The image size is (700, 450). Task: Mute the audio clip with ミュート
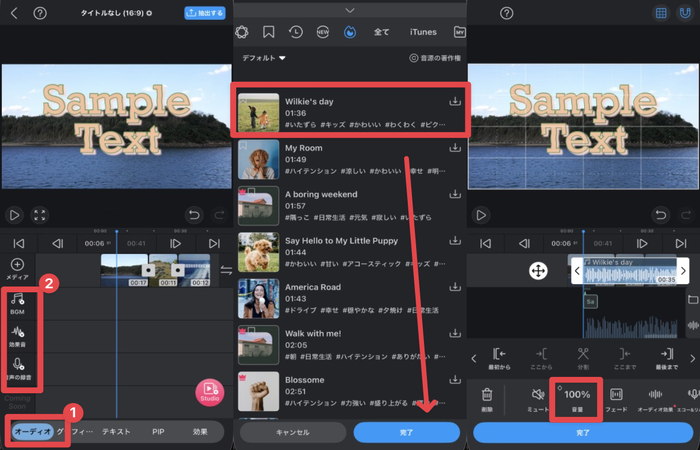pyautogui.click(x=539, y=398)
